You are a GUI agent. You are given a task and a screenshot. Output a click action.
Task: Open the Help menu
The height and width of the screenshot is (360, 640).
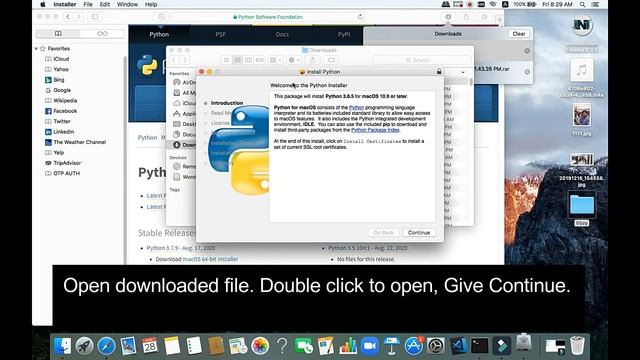click(151, 4)
